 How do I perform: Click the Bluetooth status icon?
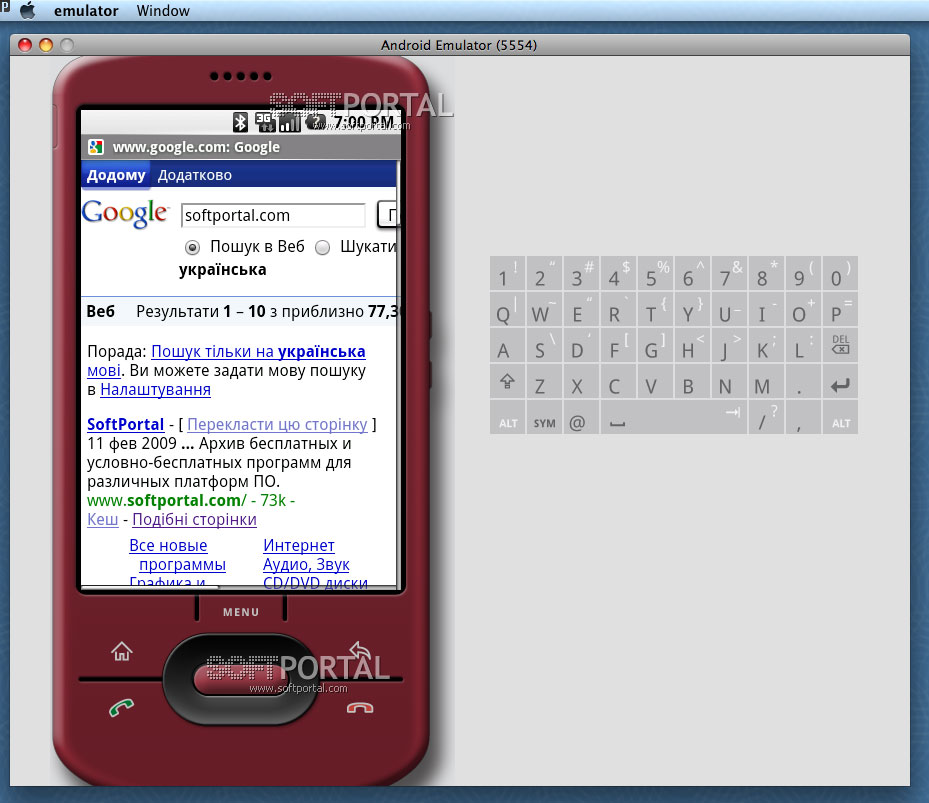tap(240, 122)
